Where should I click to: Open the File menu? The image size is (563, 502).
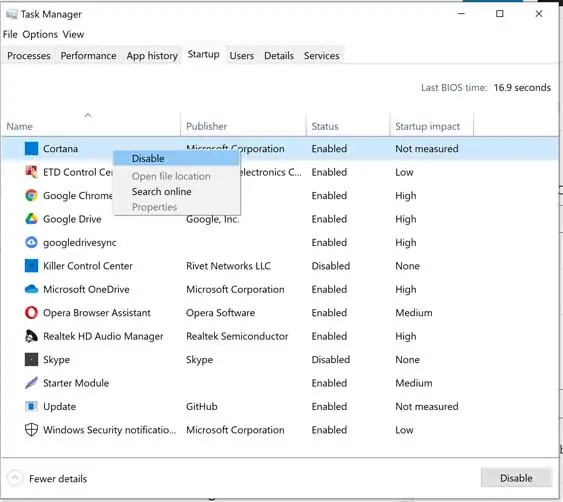[10, 34]
